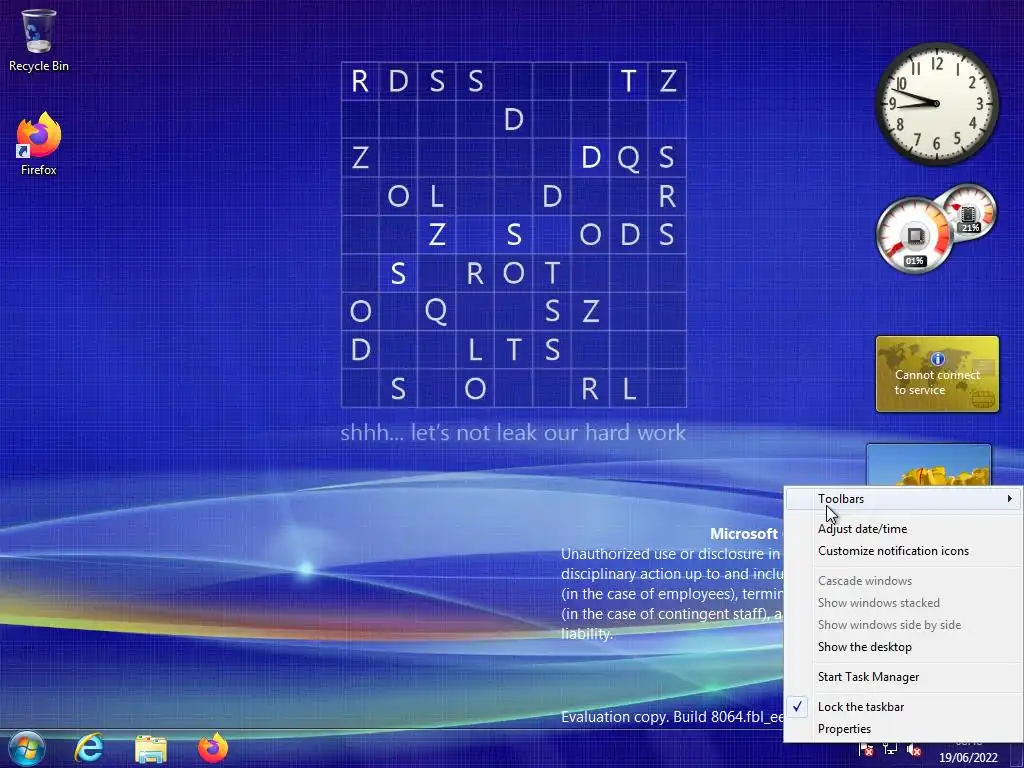Click the info icon on the gold gadget
1024x768 pixels.
click(938, 359)
